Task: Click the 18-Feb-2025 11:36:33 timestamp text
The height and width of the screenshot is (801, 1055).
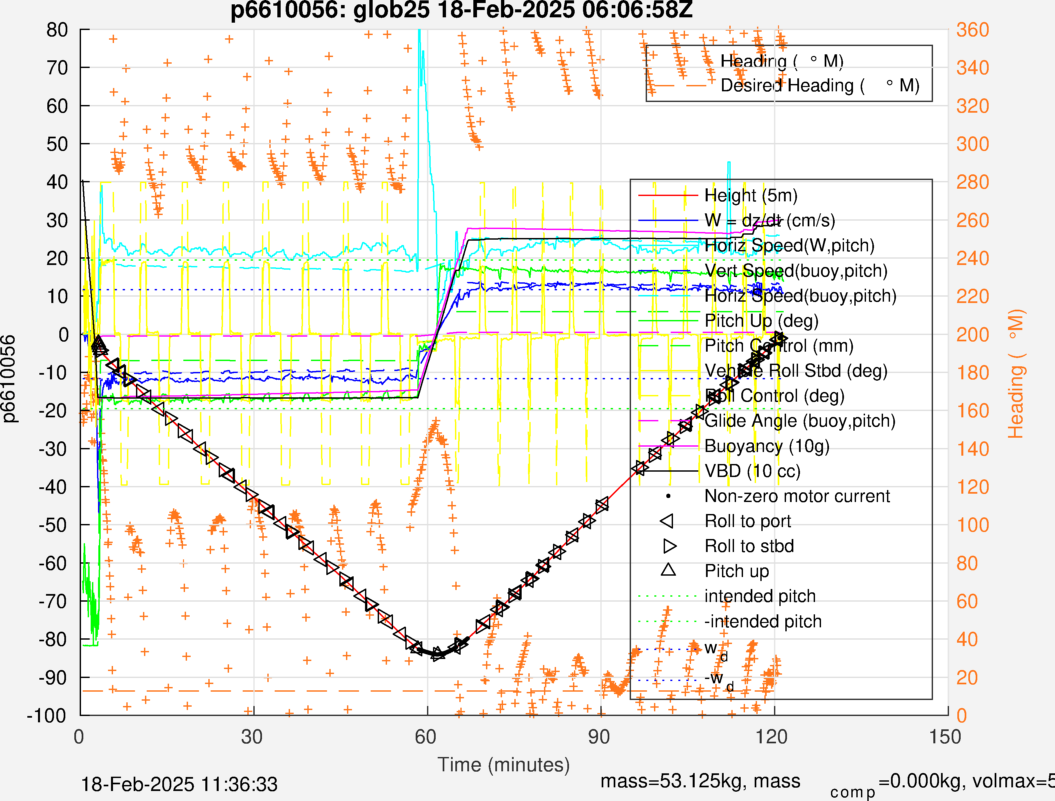Action: tap(180, 781)
